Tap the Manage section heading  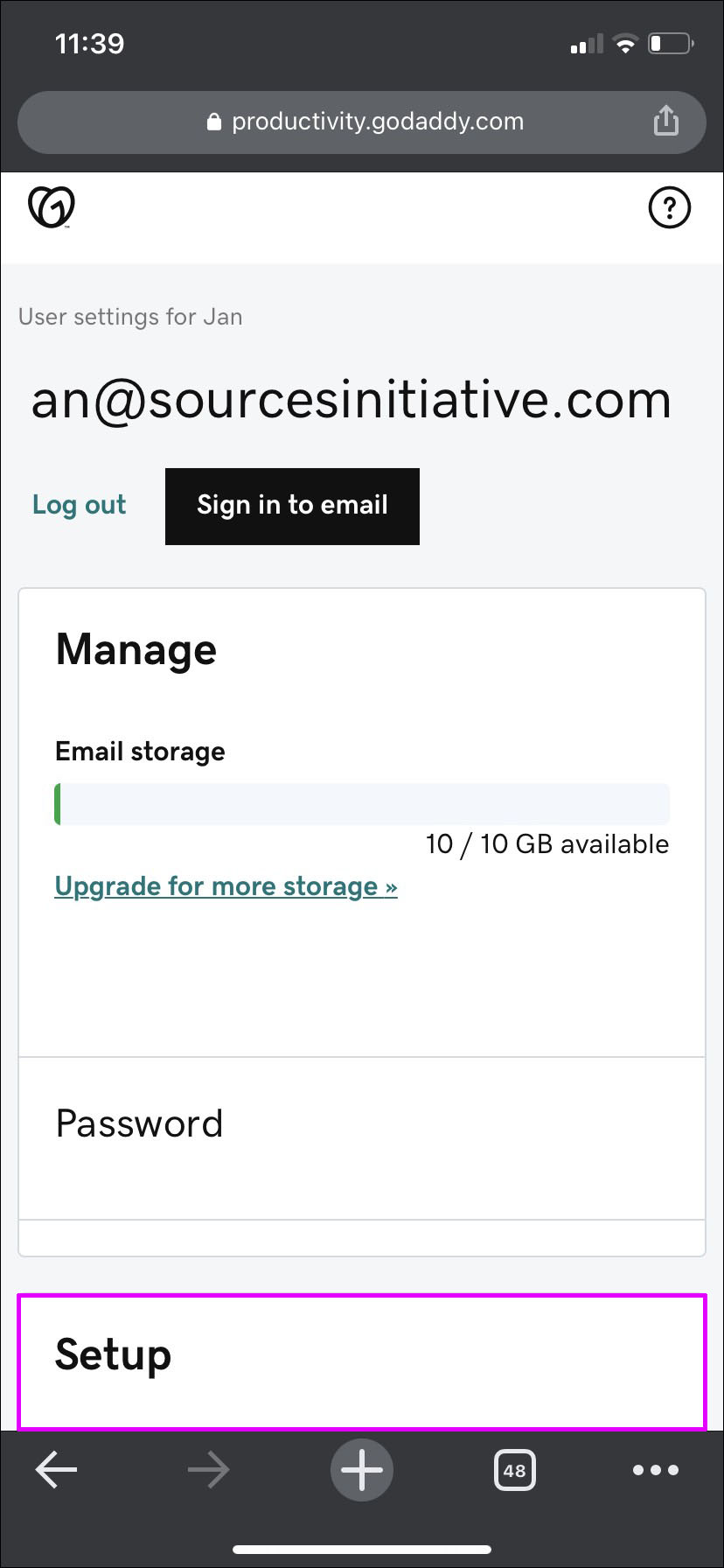136,650
